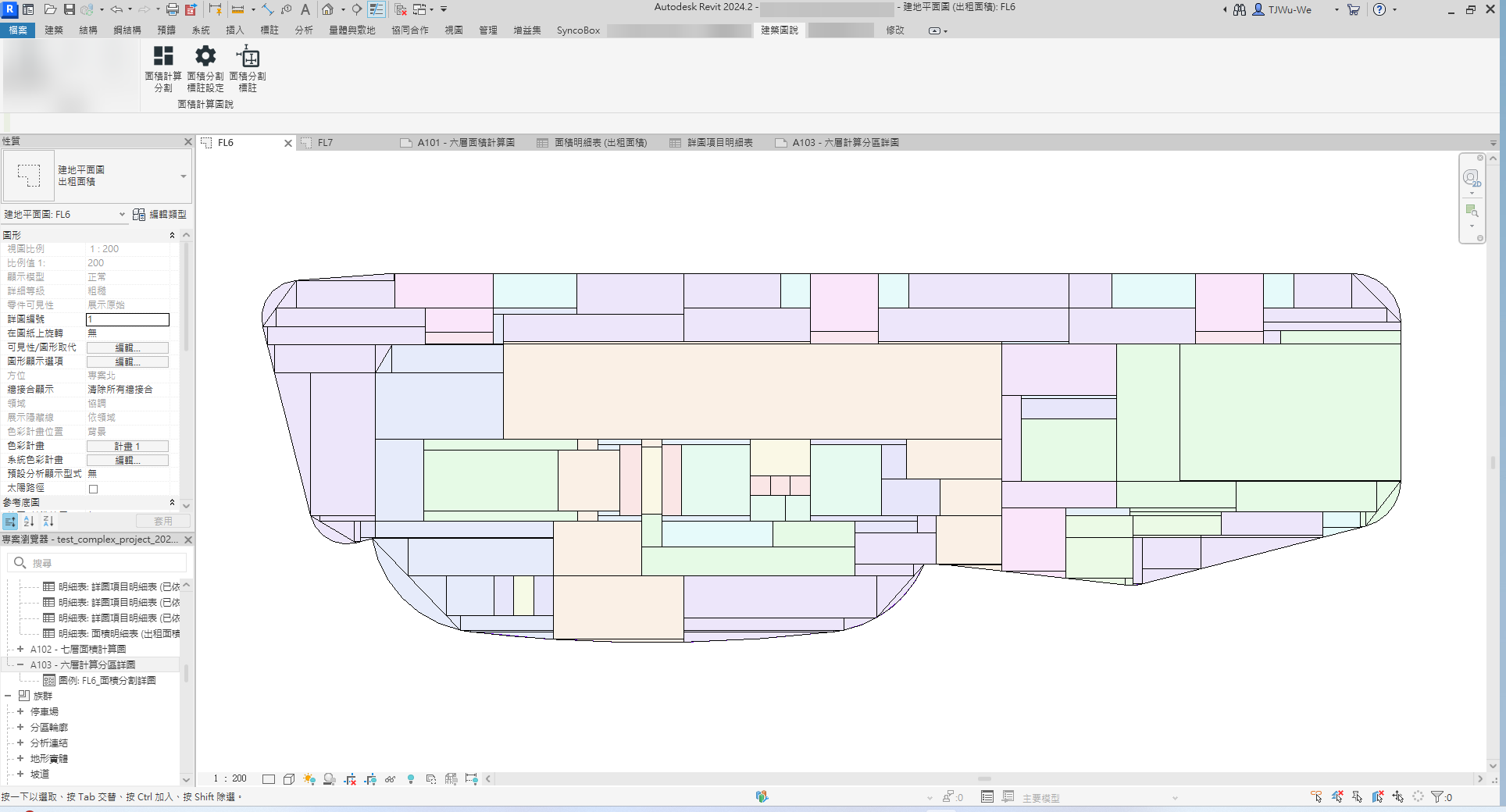Expand the A102 - 七層面積計算圖 tree node

(20, 649)
